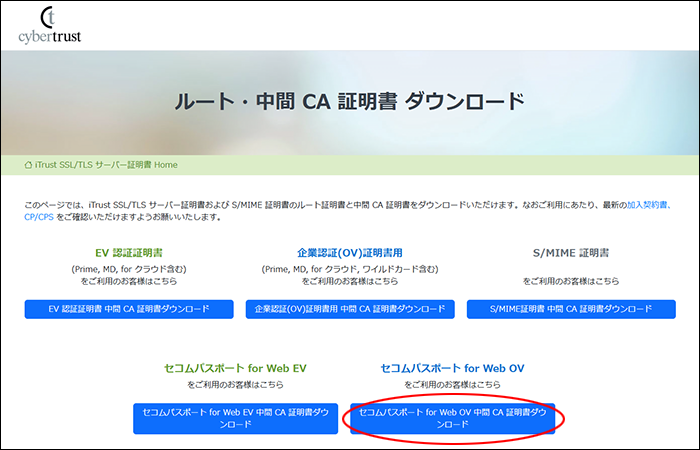This screenshot has height=450, width=700.
Task: Click the セコムパスポート for Web OV heading
Action: pos(452,368)
